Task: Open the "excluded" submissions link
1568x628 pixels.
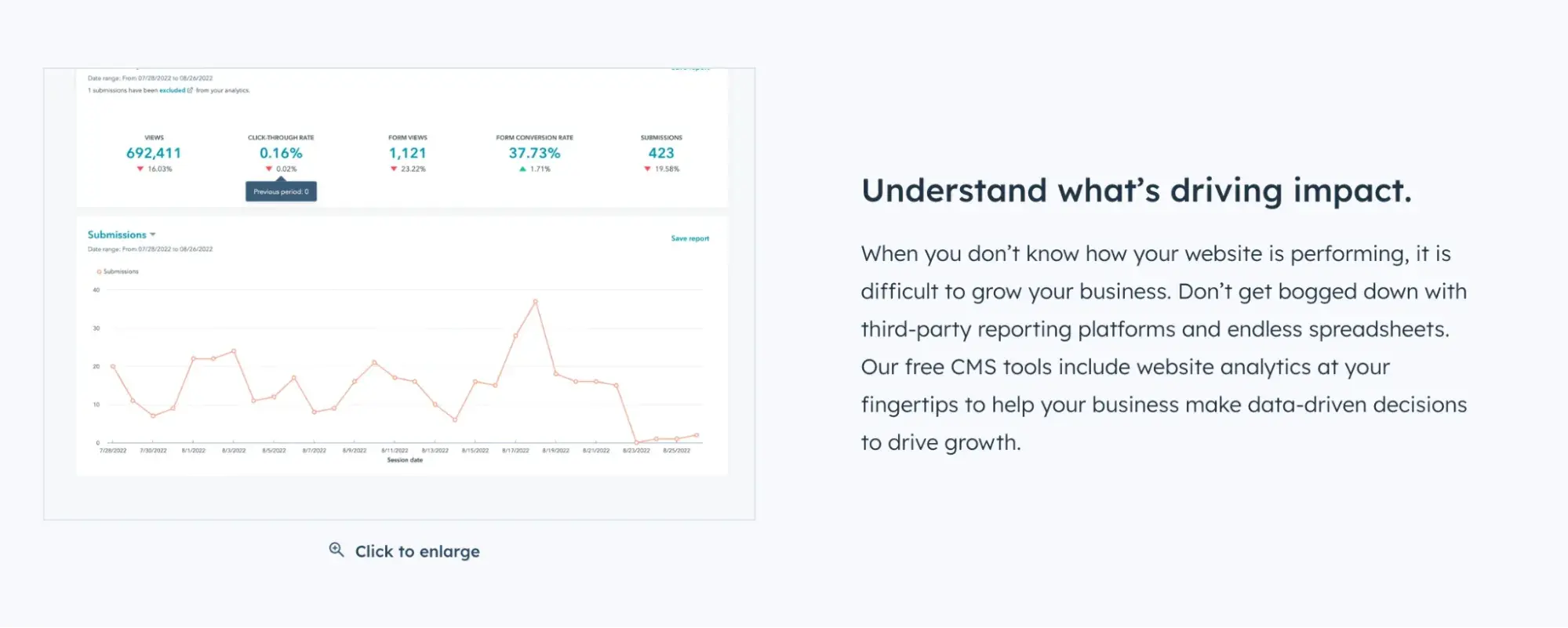Action: coord(173,90)
